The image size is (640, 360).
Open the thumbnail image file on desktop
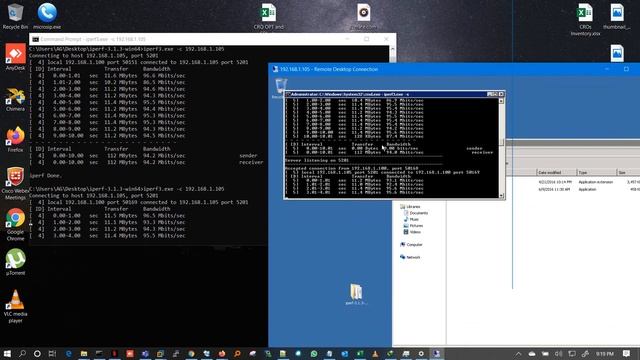pyautogui.click(x=617, y=16)
